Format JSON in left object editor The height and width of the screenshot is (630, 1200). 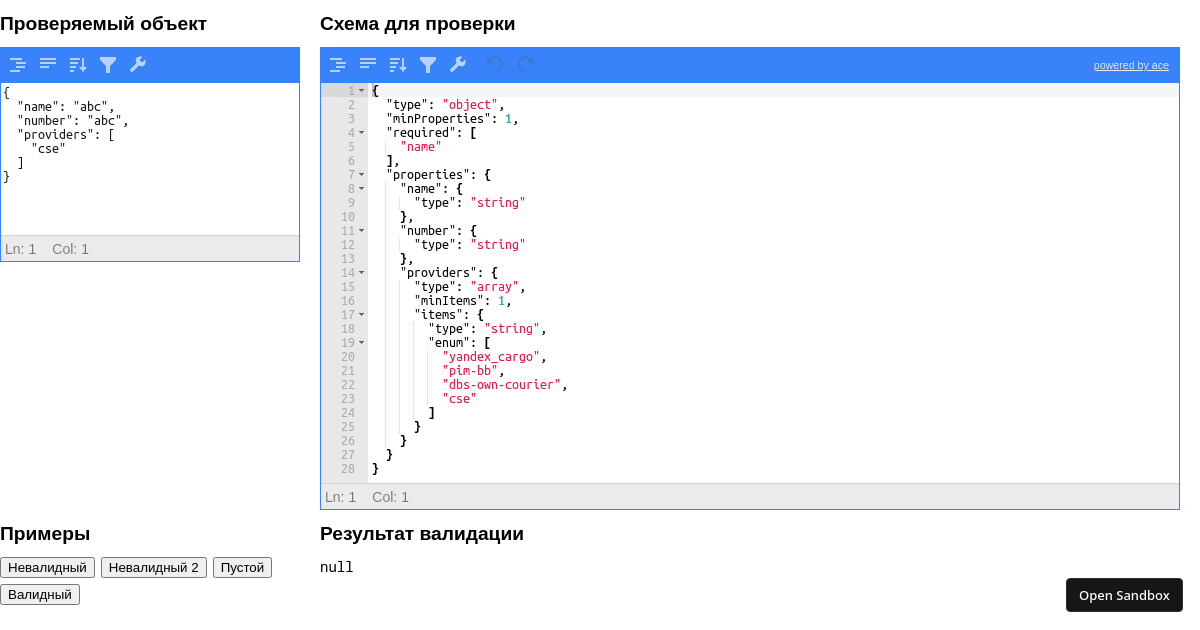pos(18,65)
